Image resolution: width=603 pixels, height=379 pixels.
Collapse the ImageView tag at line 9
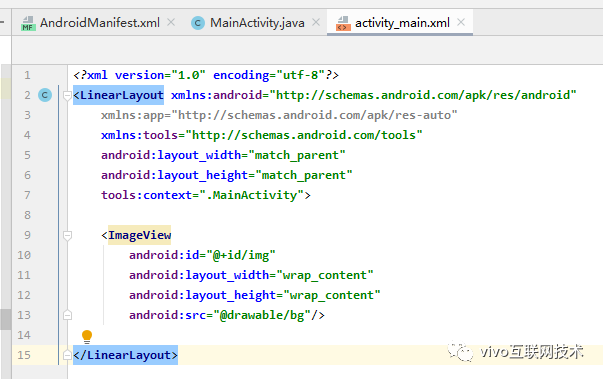coord(67,235)
